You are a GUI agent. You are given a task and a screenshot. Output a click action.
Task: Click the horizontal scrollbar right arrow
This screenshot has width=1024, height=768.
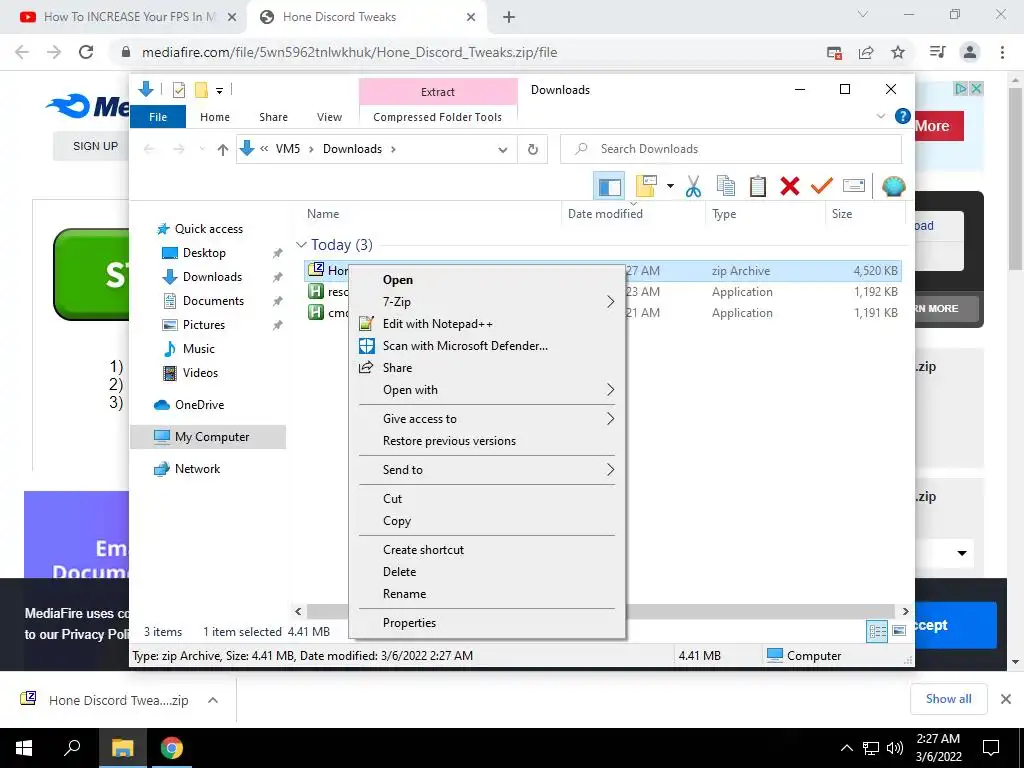(x=905, y=611)
